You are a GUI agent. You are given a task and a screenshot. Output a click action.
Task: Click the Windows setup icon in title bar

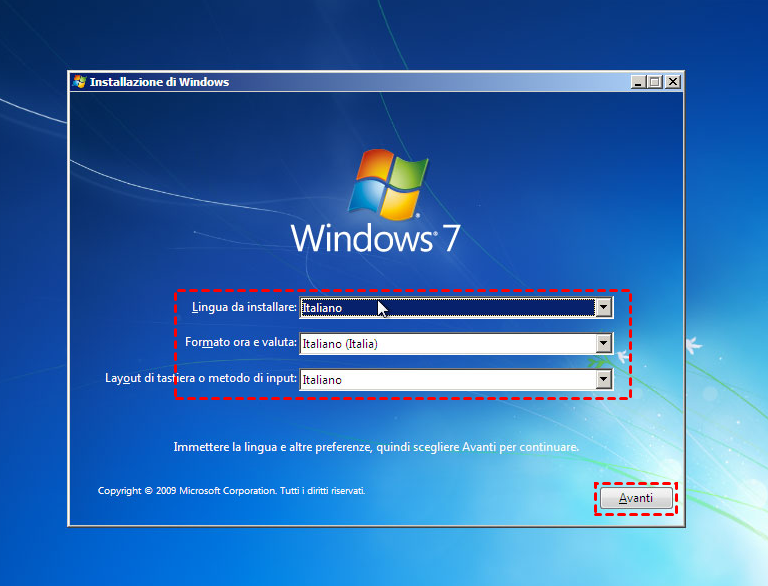[79, 82]
